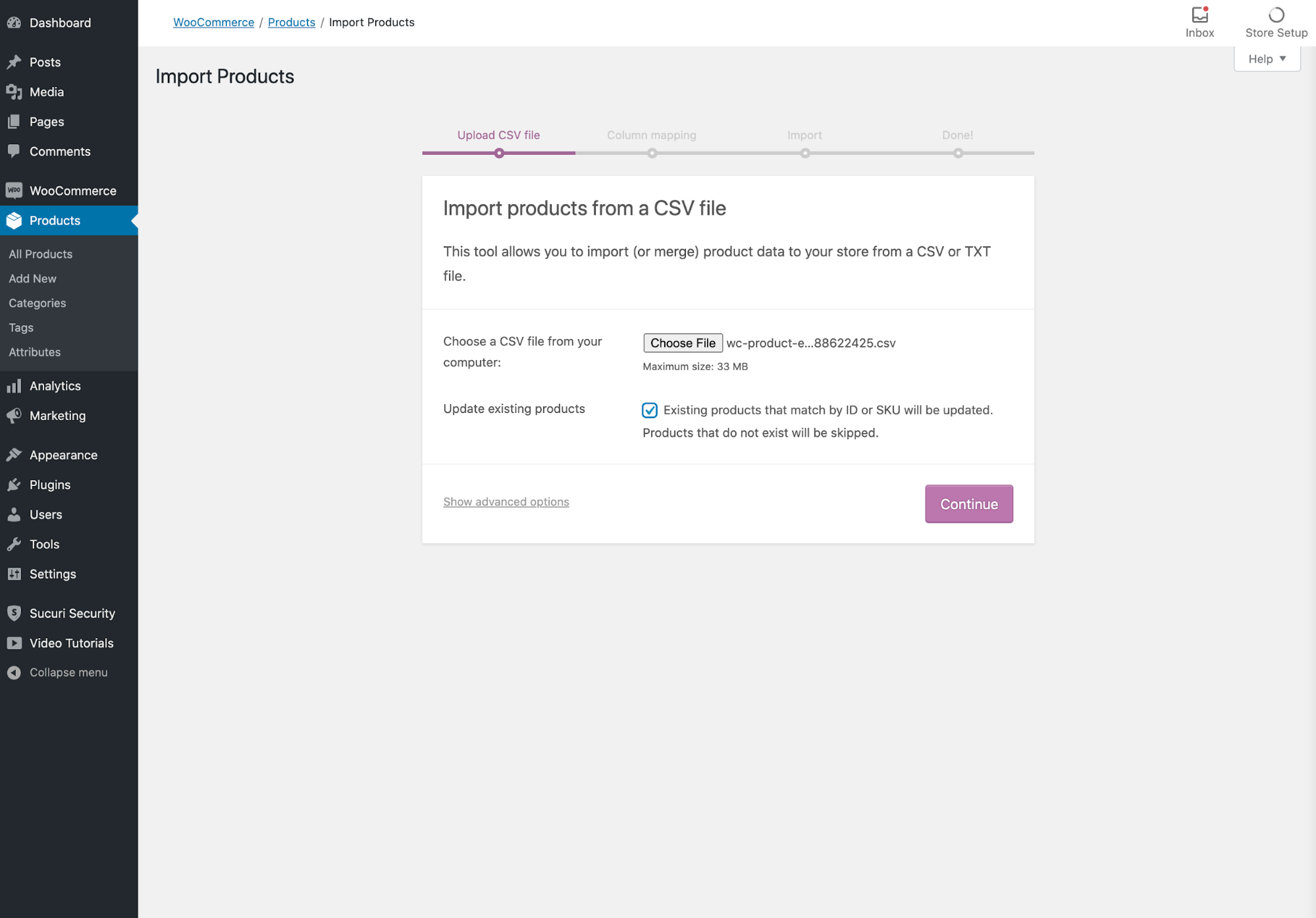Click the Users person icon
The height and width of the screenshot is (918, 1316).
(14, 514)
